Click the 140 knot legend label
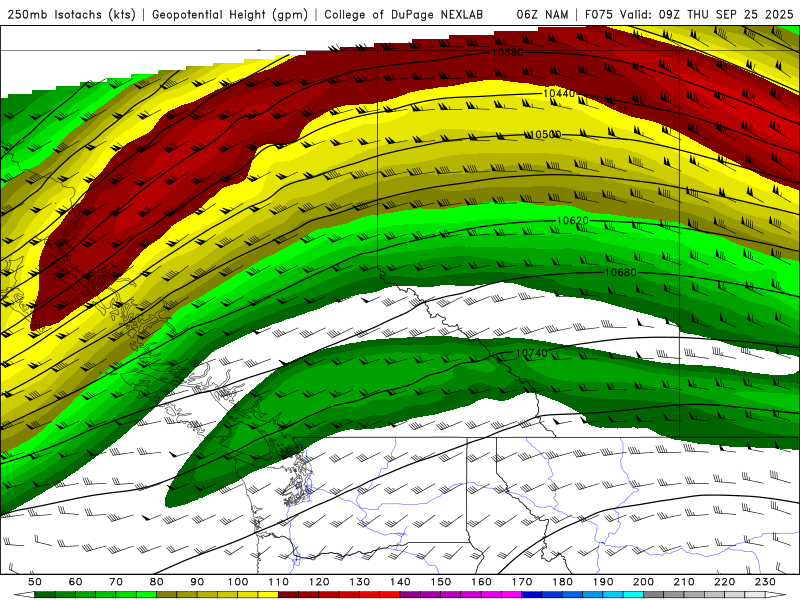800x600 pixels. [400, 582]
